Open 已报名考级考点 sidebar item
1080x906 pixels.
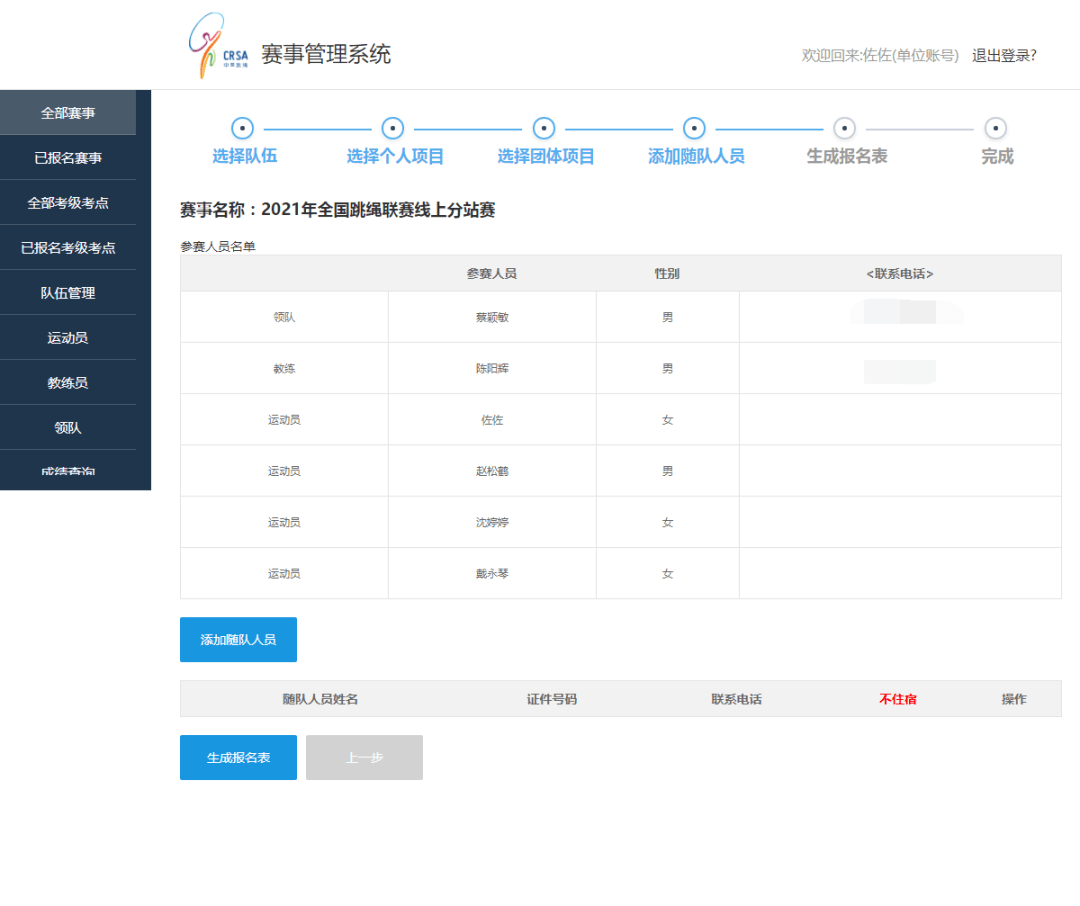tap(68, 247)
